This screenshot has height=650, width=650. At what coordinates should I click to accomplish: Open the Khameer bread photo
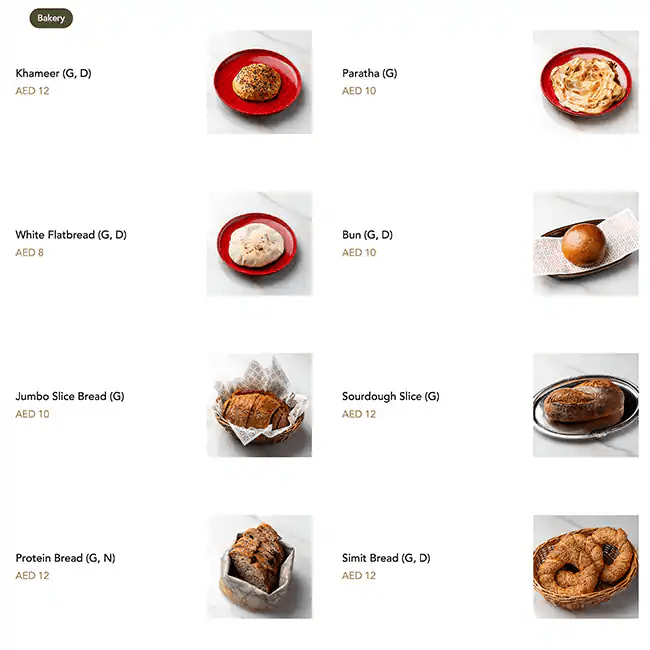[260, 82]
